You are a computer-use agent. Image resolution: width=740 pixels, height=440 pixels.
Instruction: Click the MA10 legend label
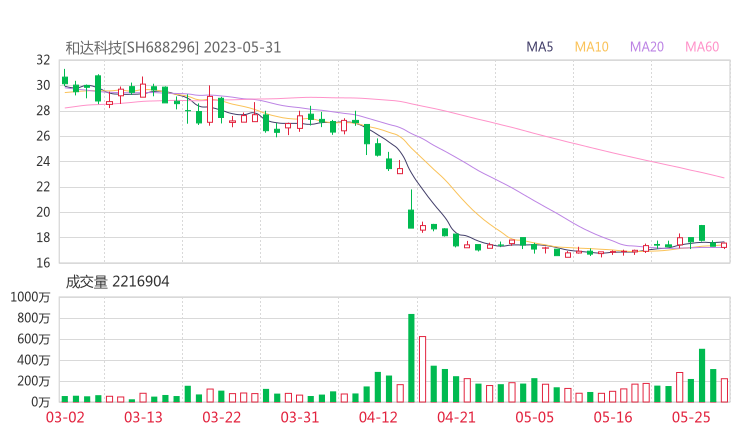pyautogui.click(x=591, y=47)
